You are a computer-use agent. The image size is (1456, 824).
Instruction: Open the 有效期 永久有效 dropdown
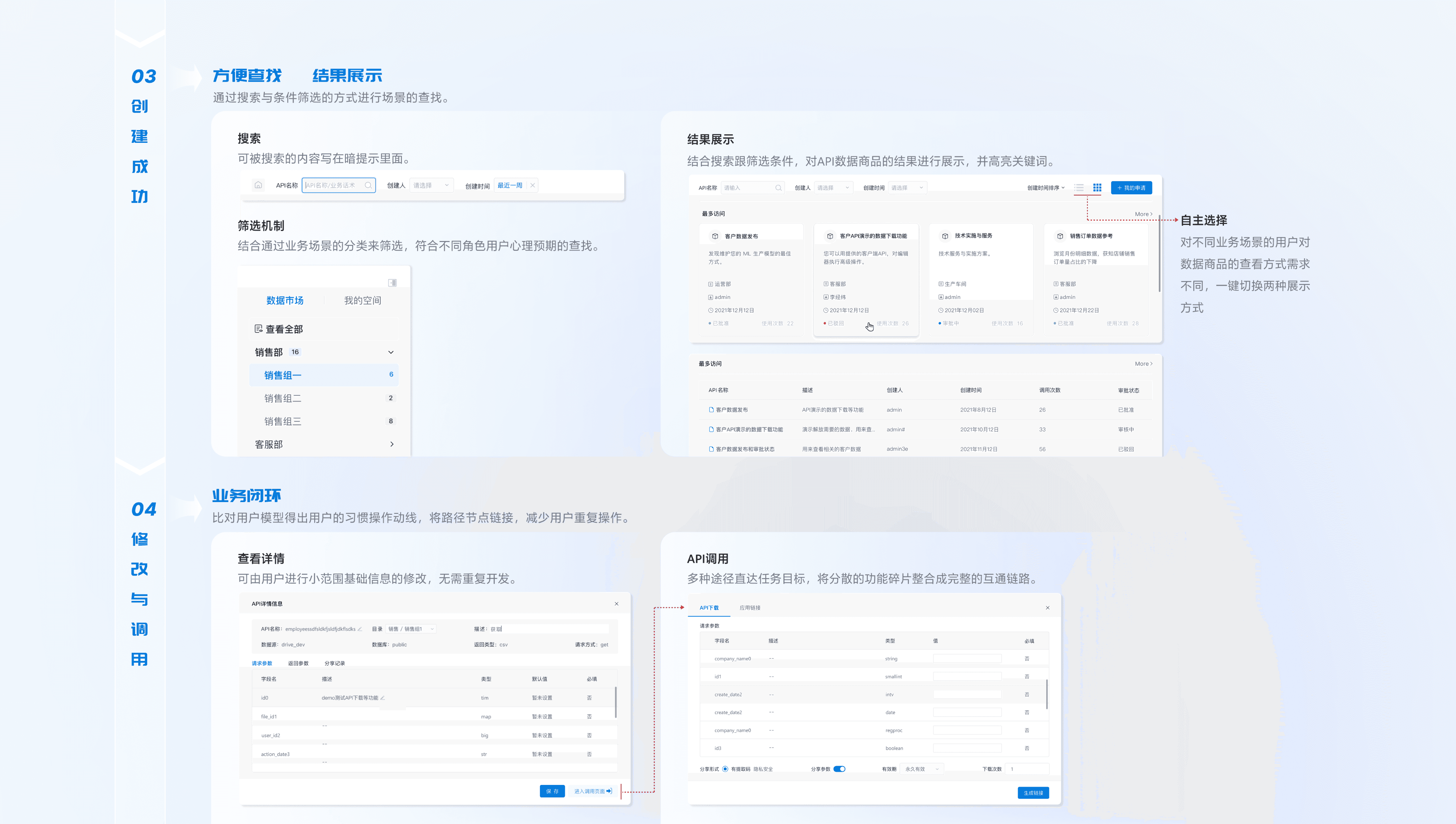tap(922, 769)
